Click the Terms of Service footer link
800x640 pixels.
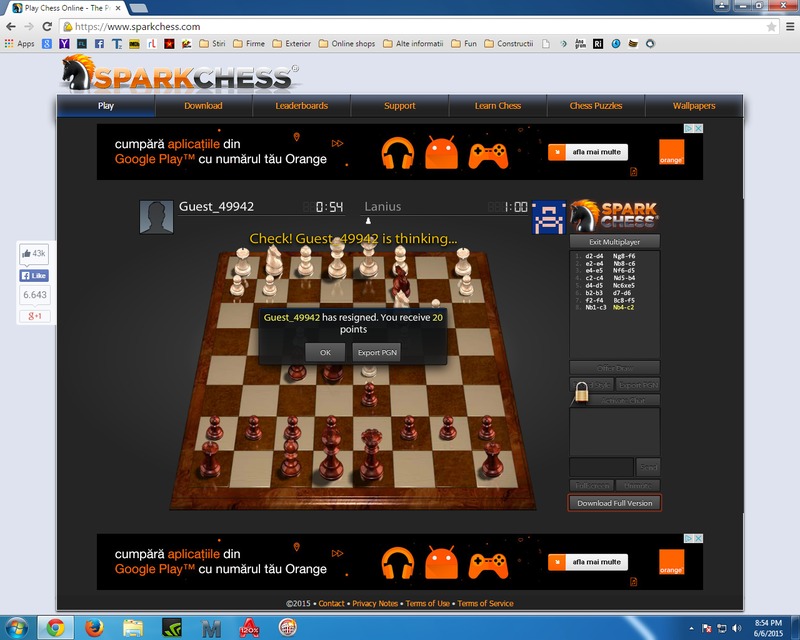point(485,603)
